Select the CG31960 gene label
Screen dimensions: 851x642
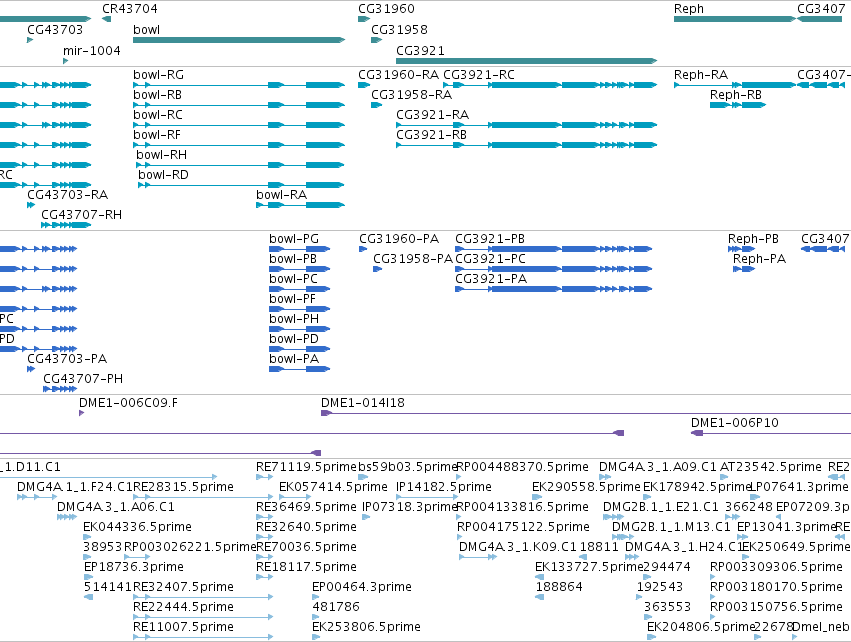coord(386,9)
